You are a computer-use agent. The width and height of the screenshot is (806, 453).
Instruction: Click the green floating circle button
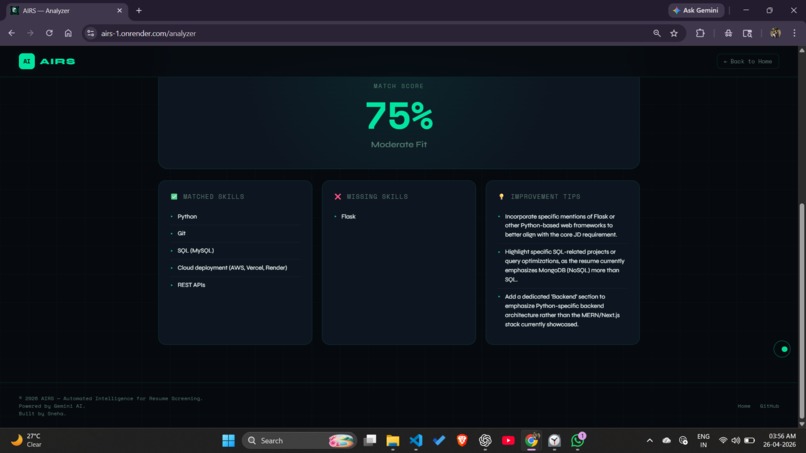click(x=782, y=349)
